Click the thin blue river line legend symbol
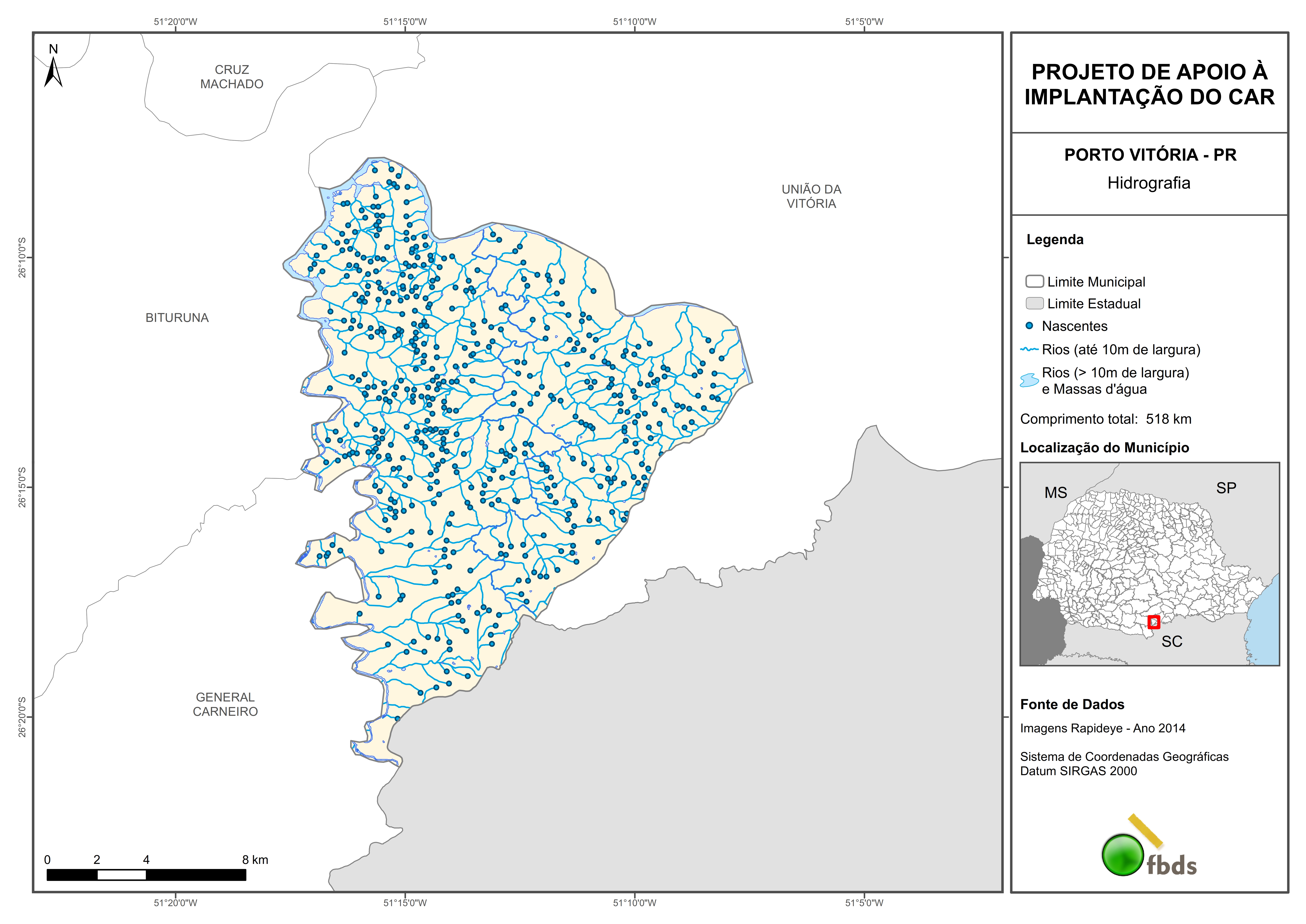Viewport: 1306px width, 924px height. [x=1029, y=349]
